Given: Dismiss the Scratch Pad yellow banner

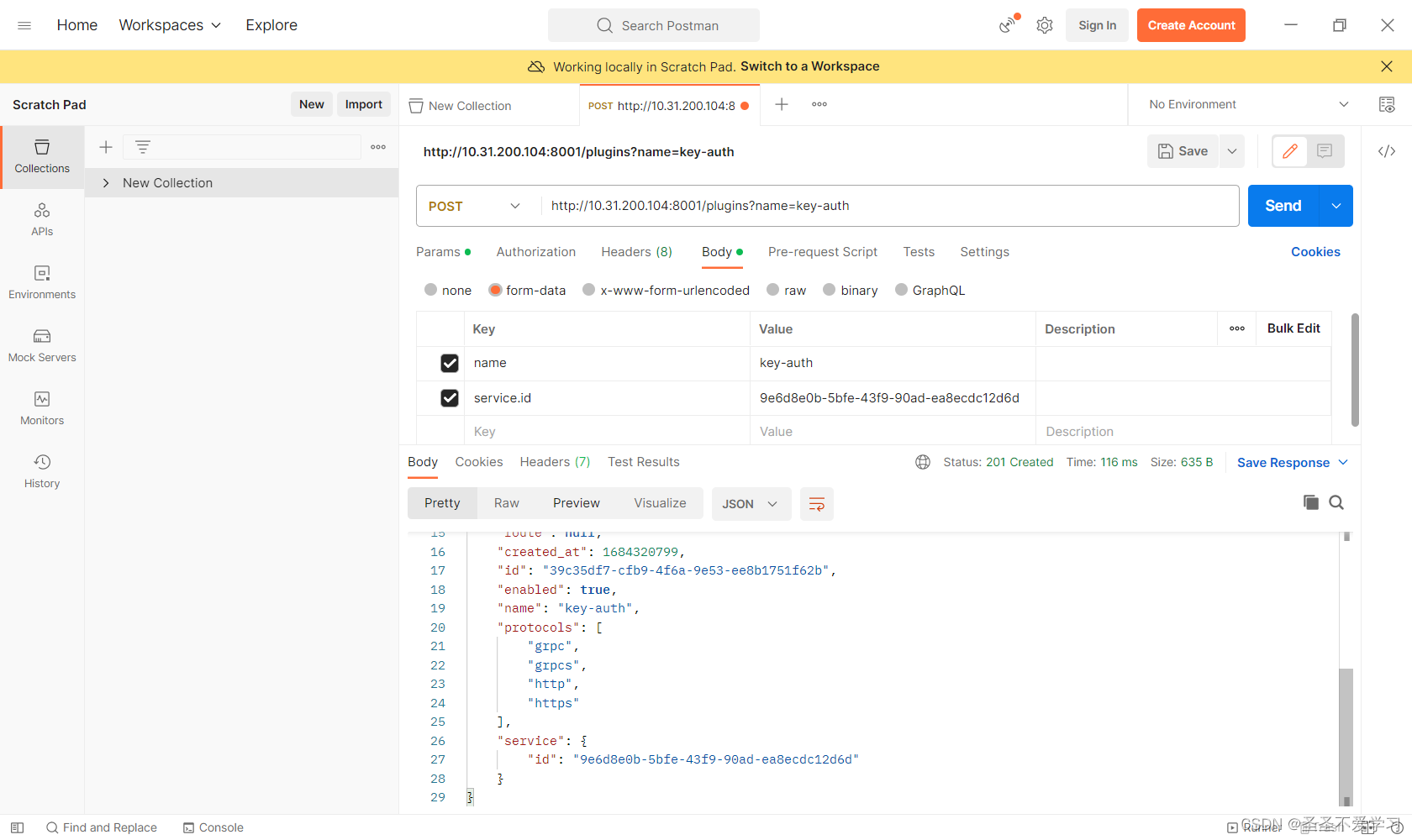Looking at the screenshot, I should (x=1387, y=66).
